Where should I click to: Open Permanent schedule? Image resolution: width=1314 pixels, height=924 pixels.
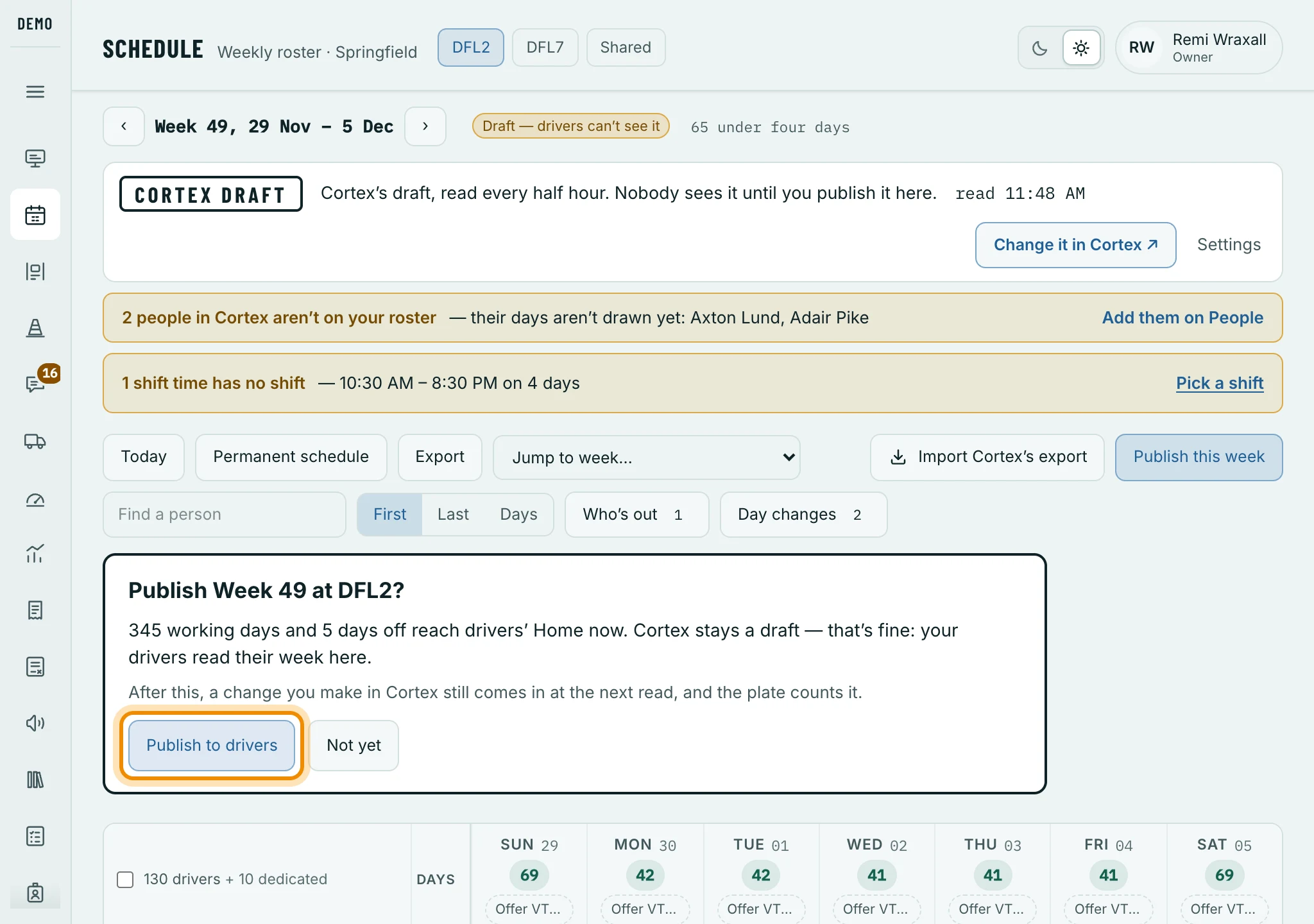(x=291, y=457)
